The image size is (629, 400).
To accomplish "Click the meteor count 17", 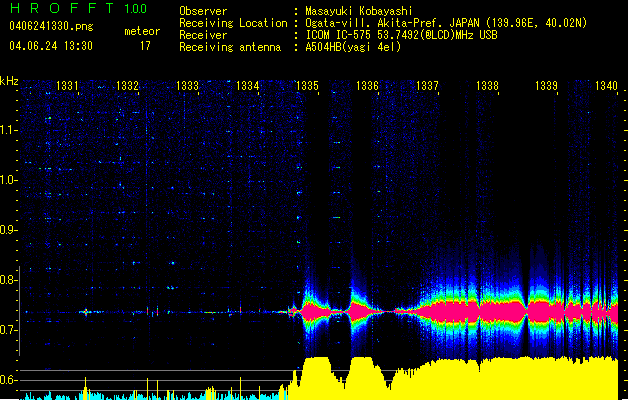I will [145, 46].
